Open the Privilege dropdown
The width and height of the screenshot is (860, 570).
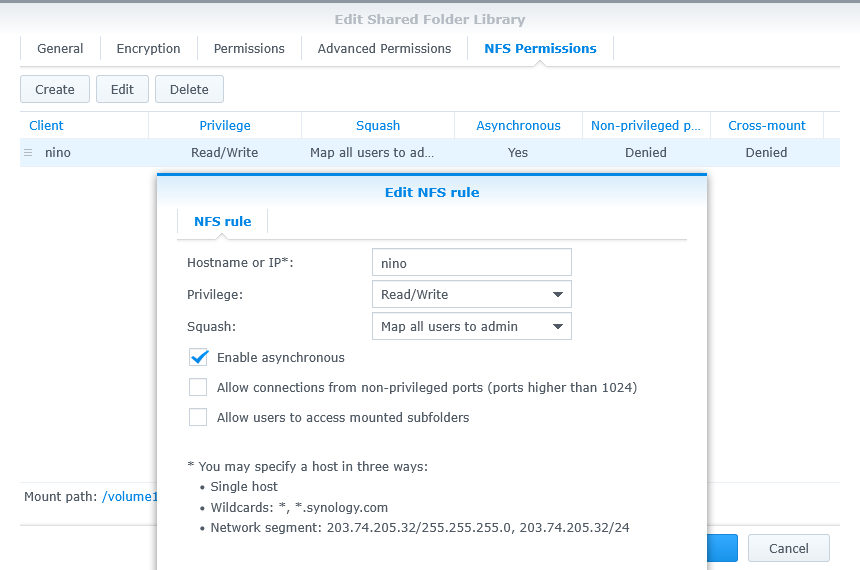pyautogui.click(x=472, y=295)
